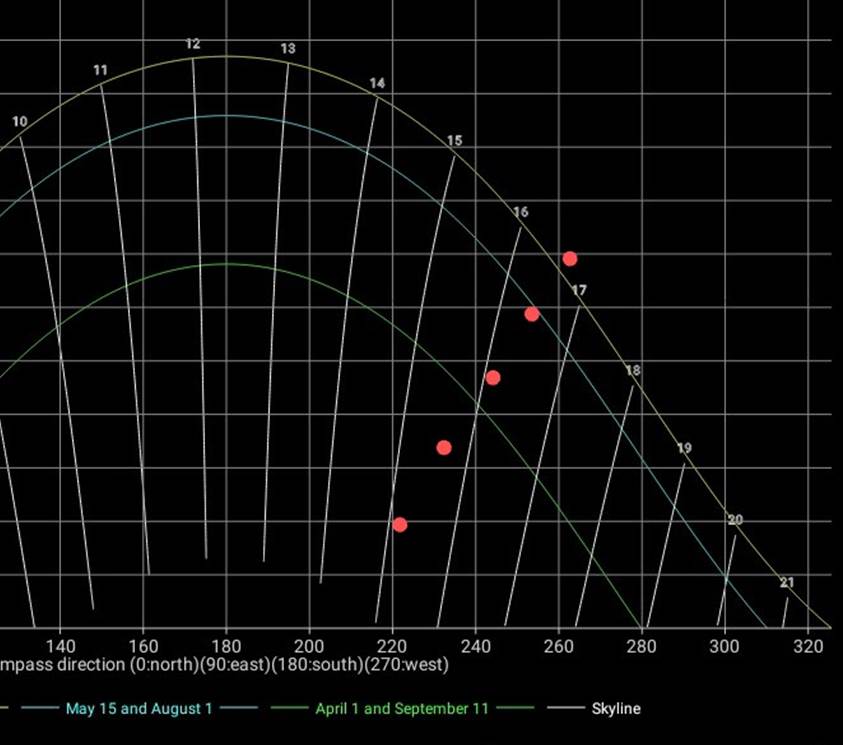The height and width of the screenshot is (745, 843).
Task: Select the 320 compass axis value
Action: [807, 645]
